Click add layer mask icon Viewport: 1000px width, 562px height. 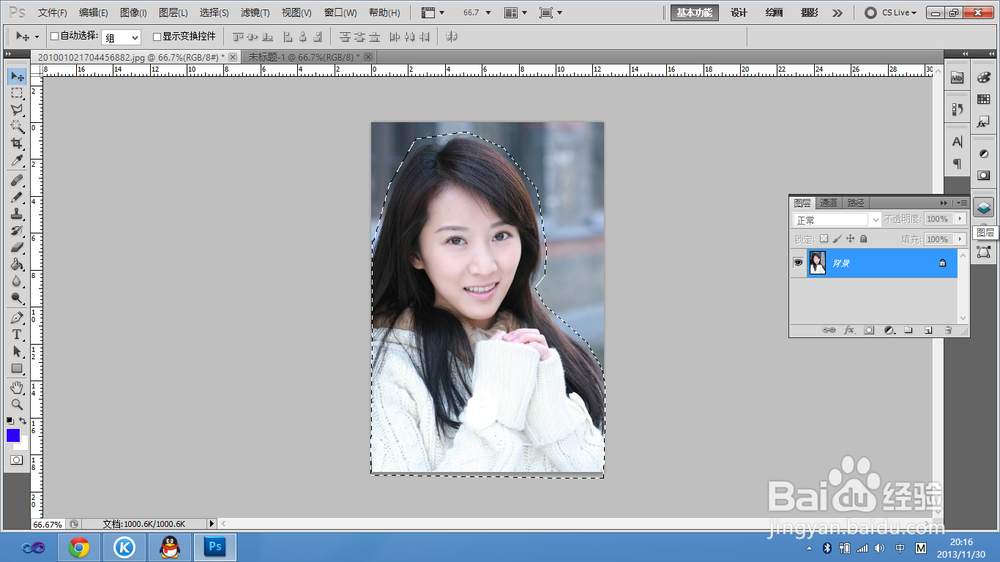(869, 330)
